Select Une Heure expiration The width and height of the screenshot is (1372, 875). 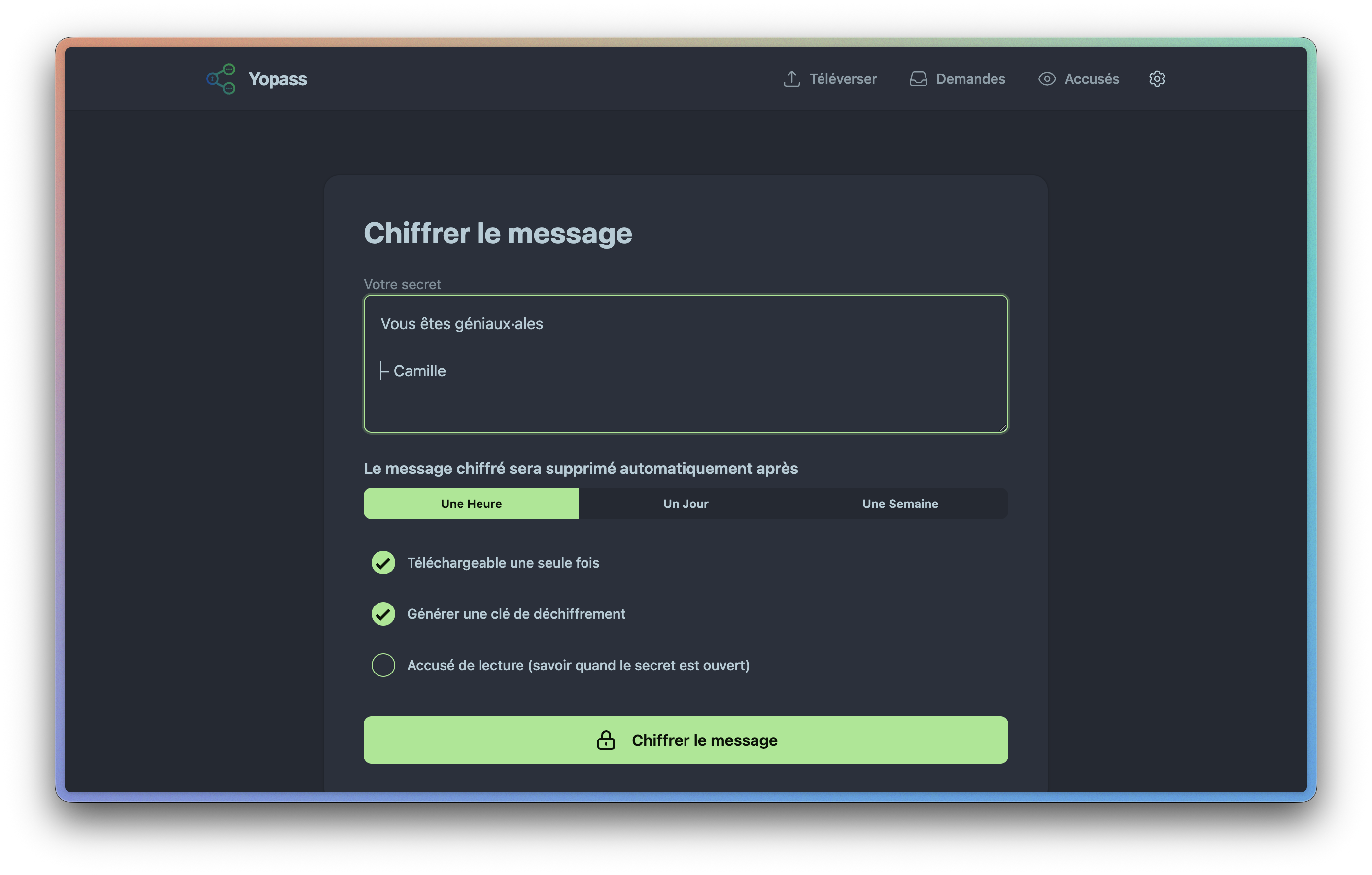[x=471, y=504]
